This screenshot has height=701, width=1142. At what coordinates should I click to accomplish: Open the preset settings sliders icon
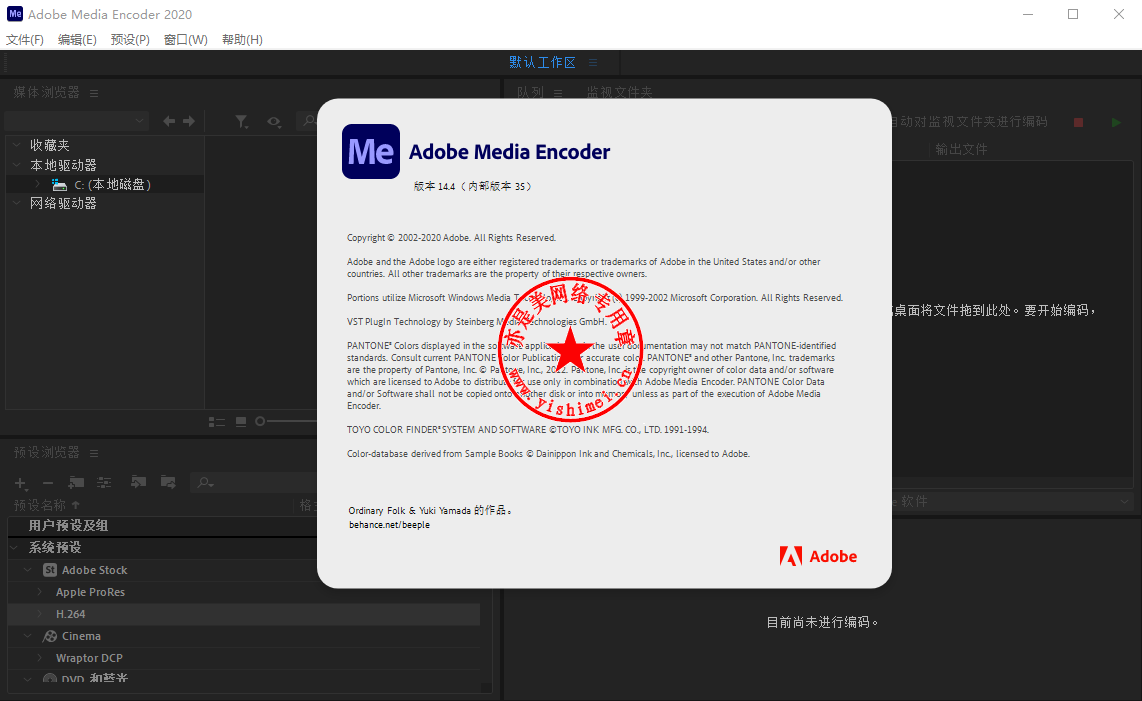pos(104,482)
